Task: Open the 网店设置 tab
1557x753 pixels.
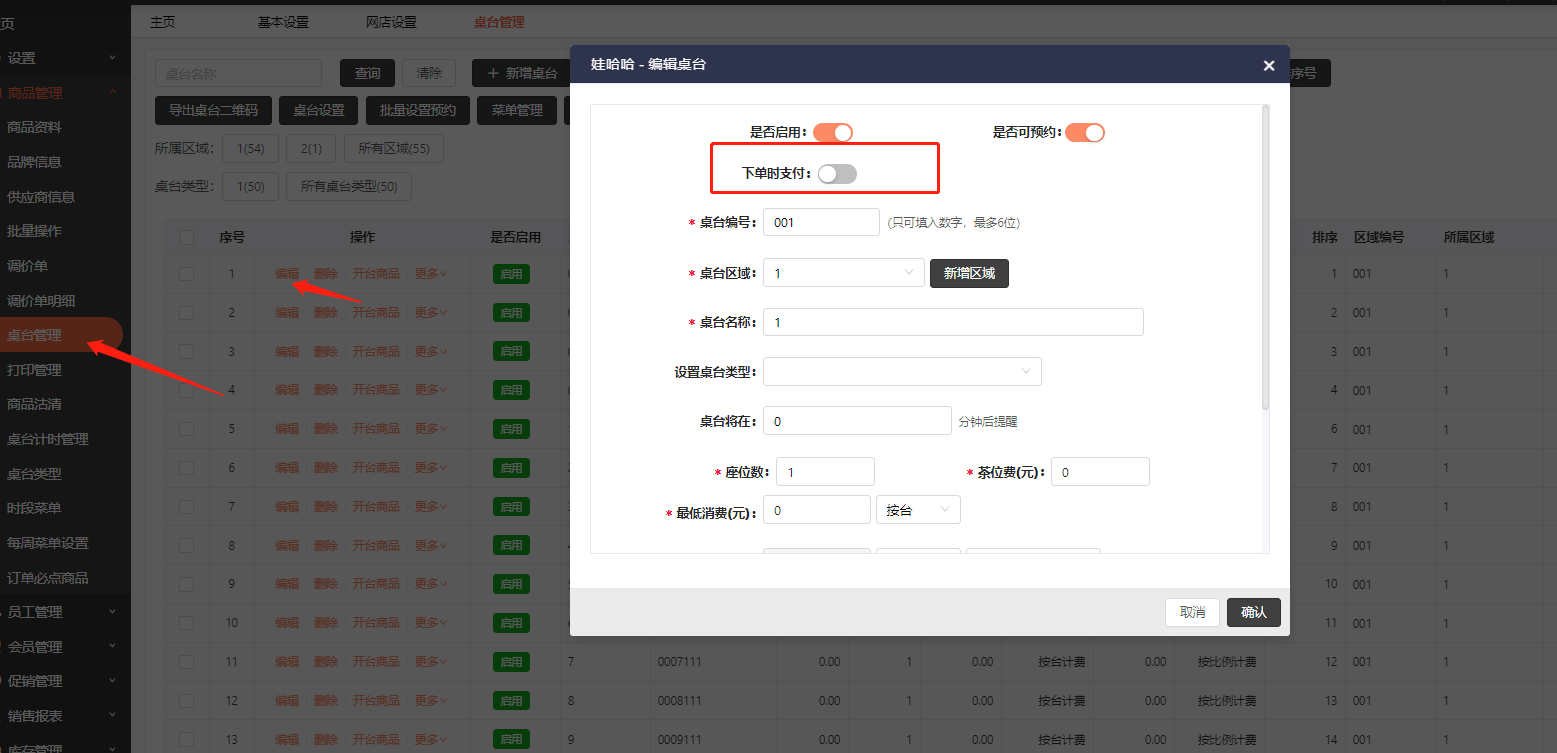Action: coord(391,22)
